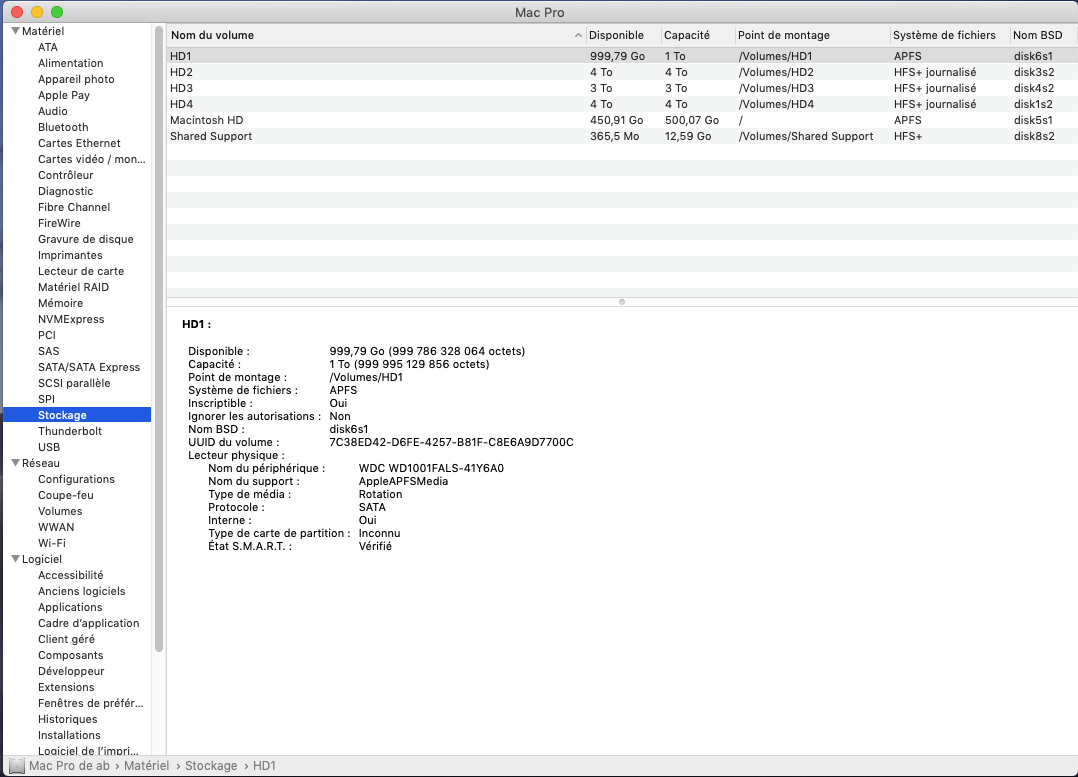Open Coupe-feu under Réseau
The width and height of the screenshot is (1078, 777).
pyautogui.click(x=66, y=495)
